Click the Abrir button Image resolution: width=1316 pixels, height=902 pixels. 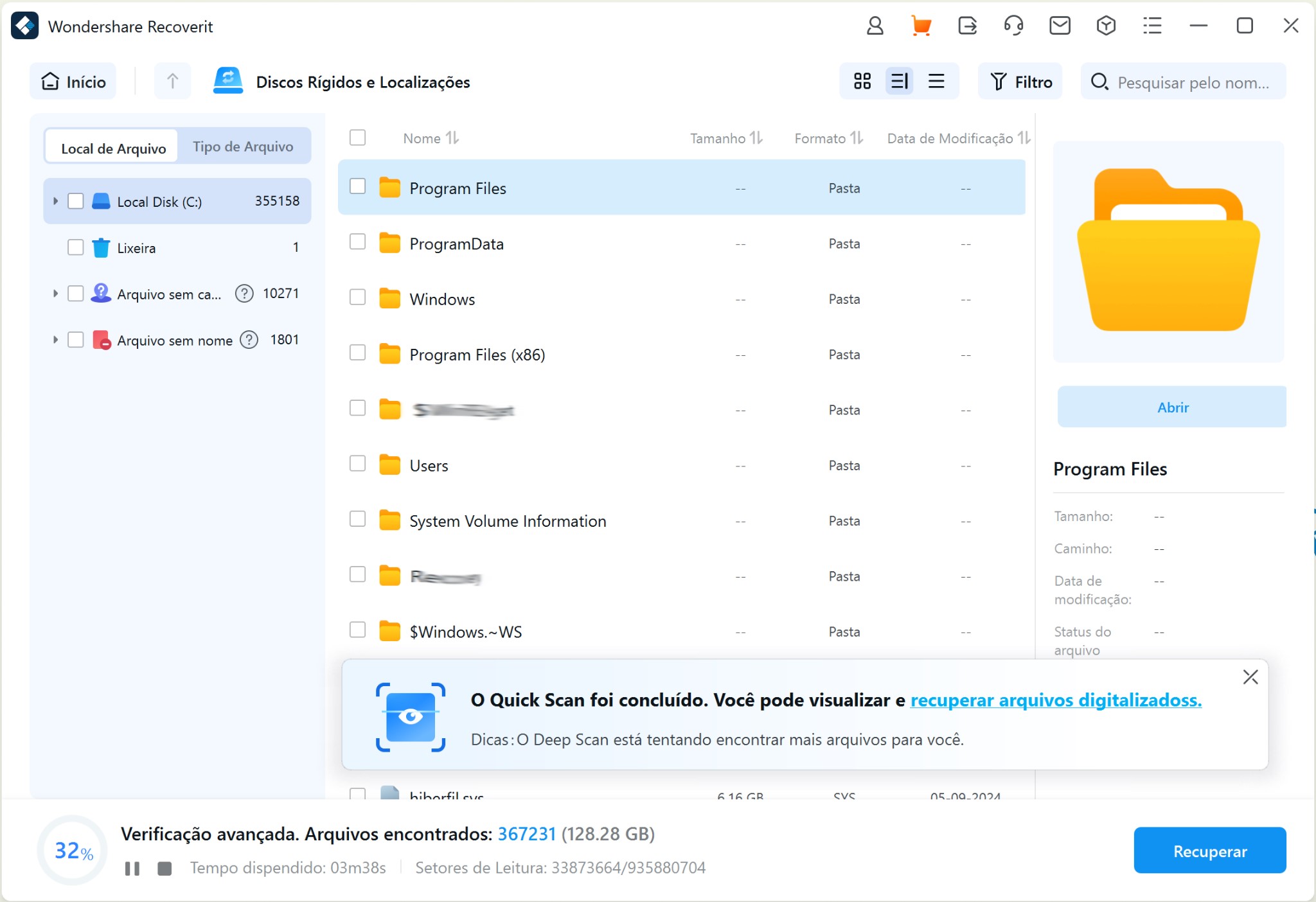click(1172, 407)
